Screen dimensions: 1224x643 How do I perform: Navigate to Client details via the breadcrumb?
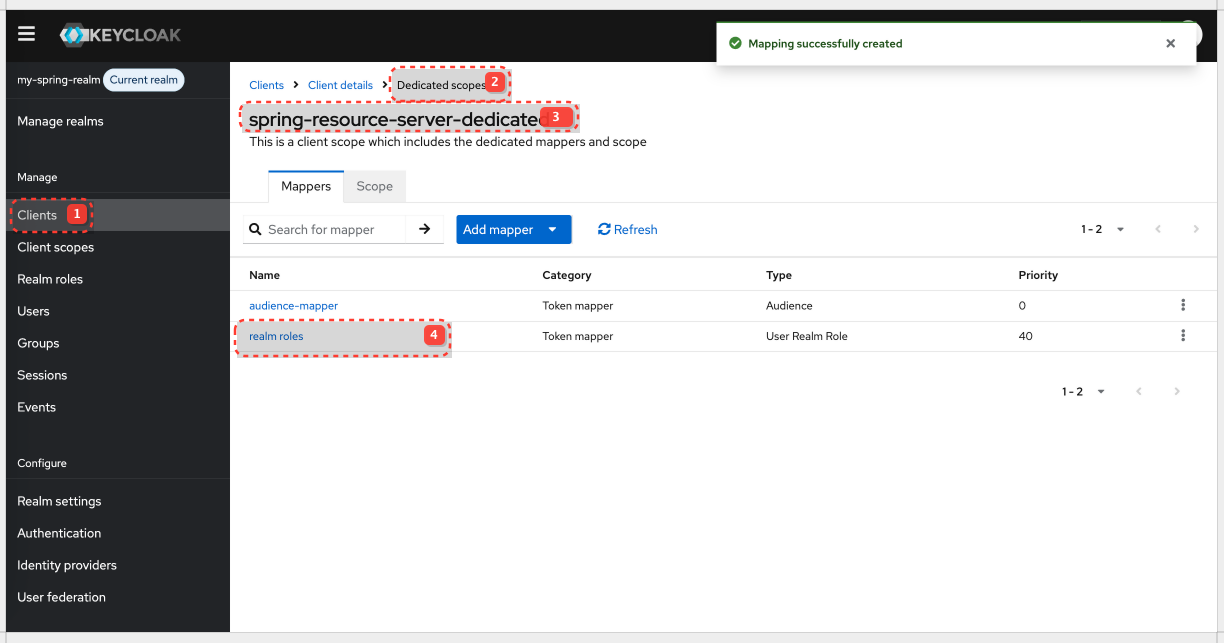tap(341, 85)
